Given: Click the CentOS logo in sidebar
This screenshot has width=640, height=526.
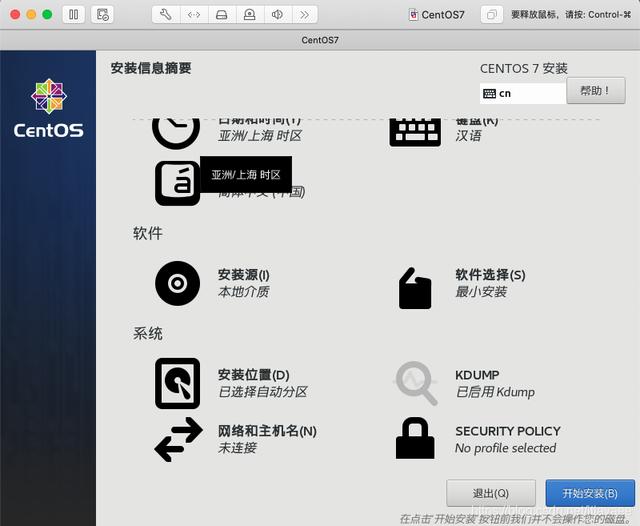Looking at the screenshot, I should click(49, 108).
